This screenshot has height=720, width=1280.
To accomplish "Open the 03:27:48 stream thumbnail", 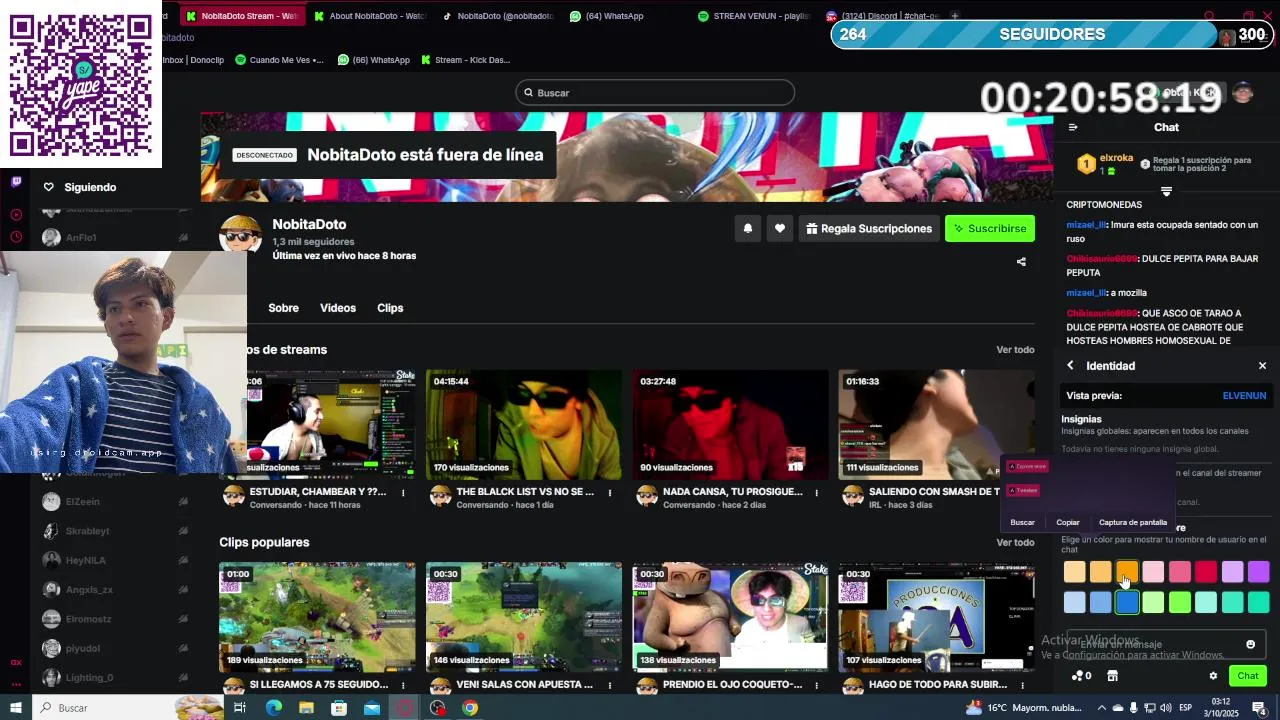I will click(730, 425).
